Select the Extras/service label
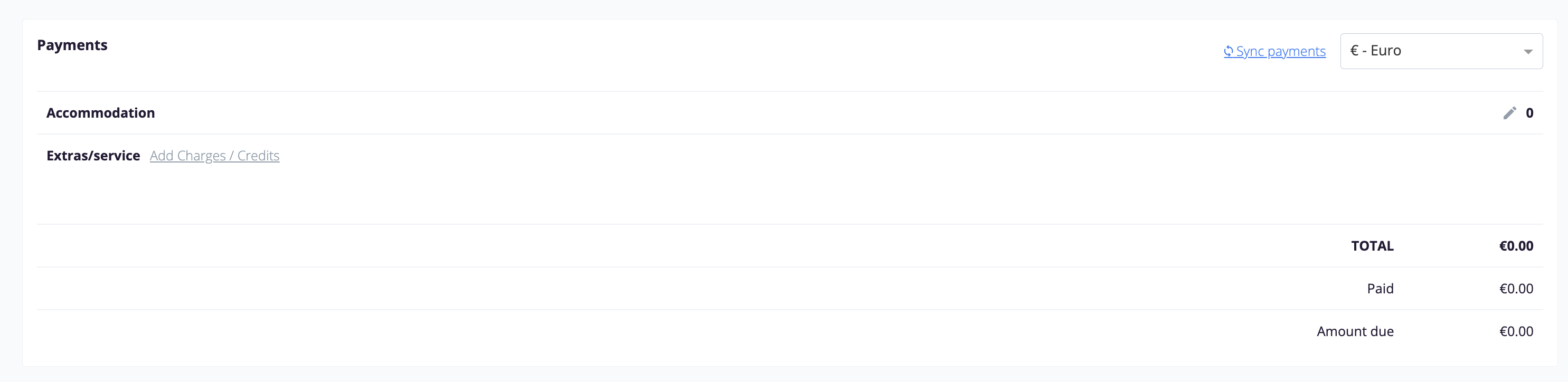This screenshot has height=382, width=1568. point(93,156)
